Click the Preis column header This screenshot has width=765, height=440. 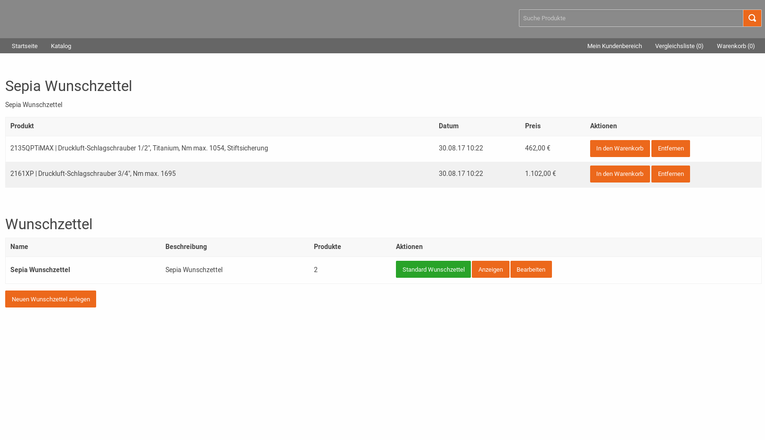click(532, 126)
